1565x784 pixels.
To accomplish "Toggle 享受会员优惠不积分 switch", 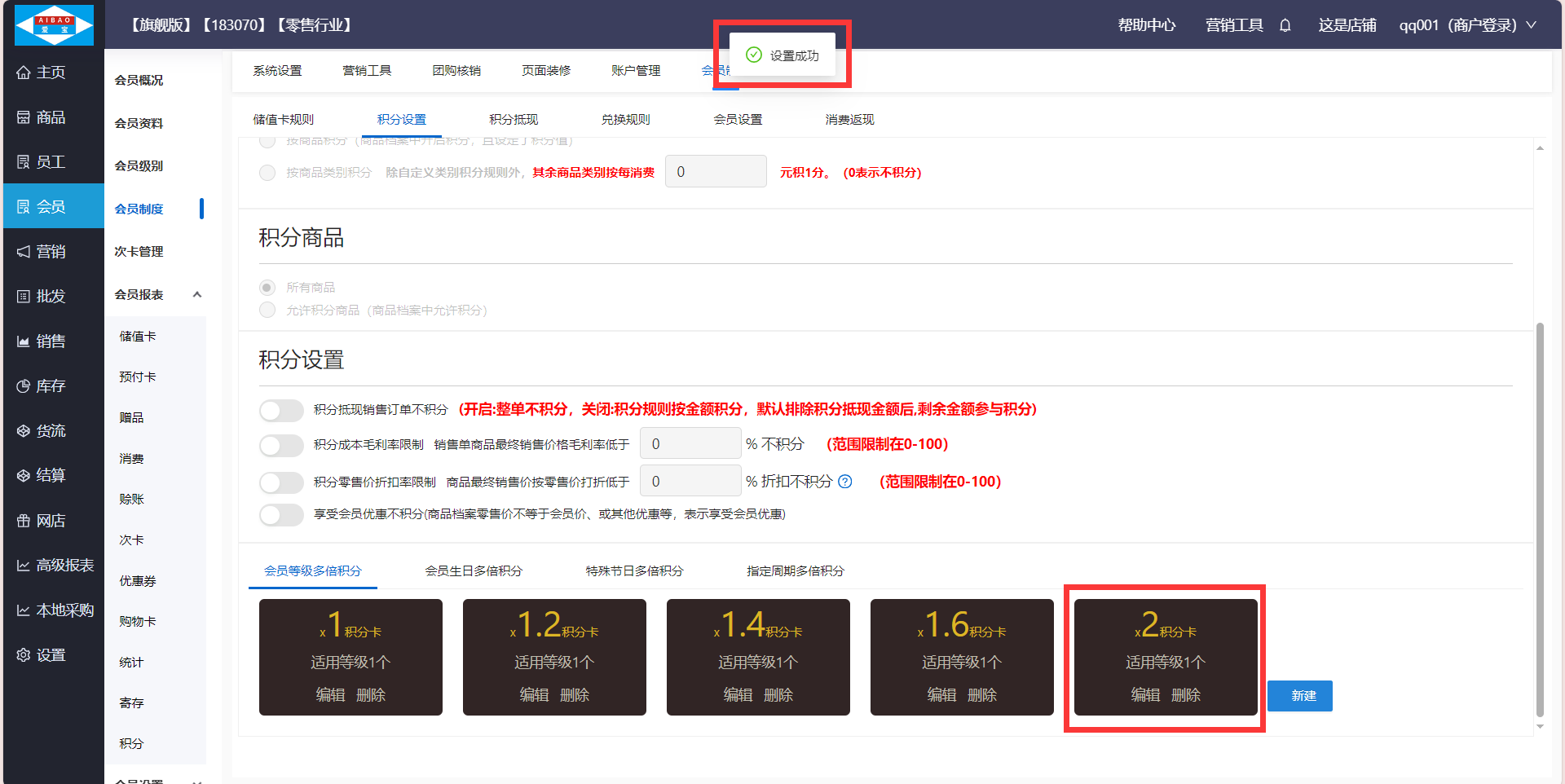I will 281,514.
